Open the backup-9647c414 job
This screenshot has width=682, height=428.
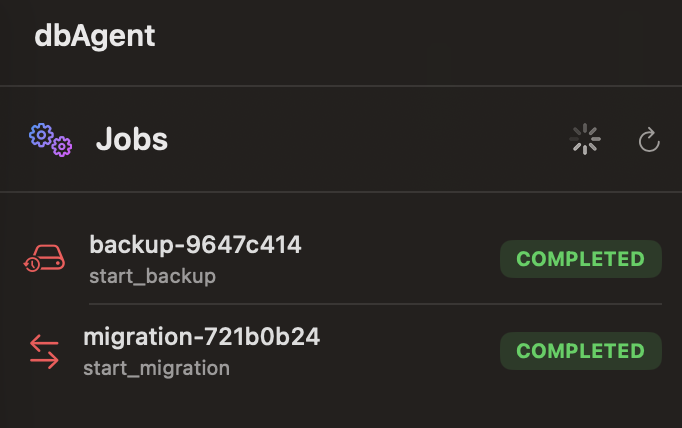click(x=195, y=245)
